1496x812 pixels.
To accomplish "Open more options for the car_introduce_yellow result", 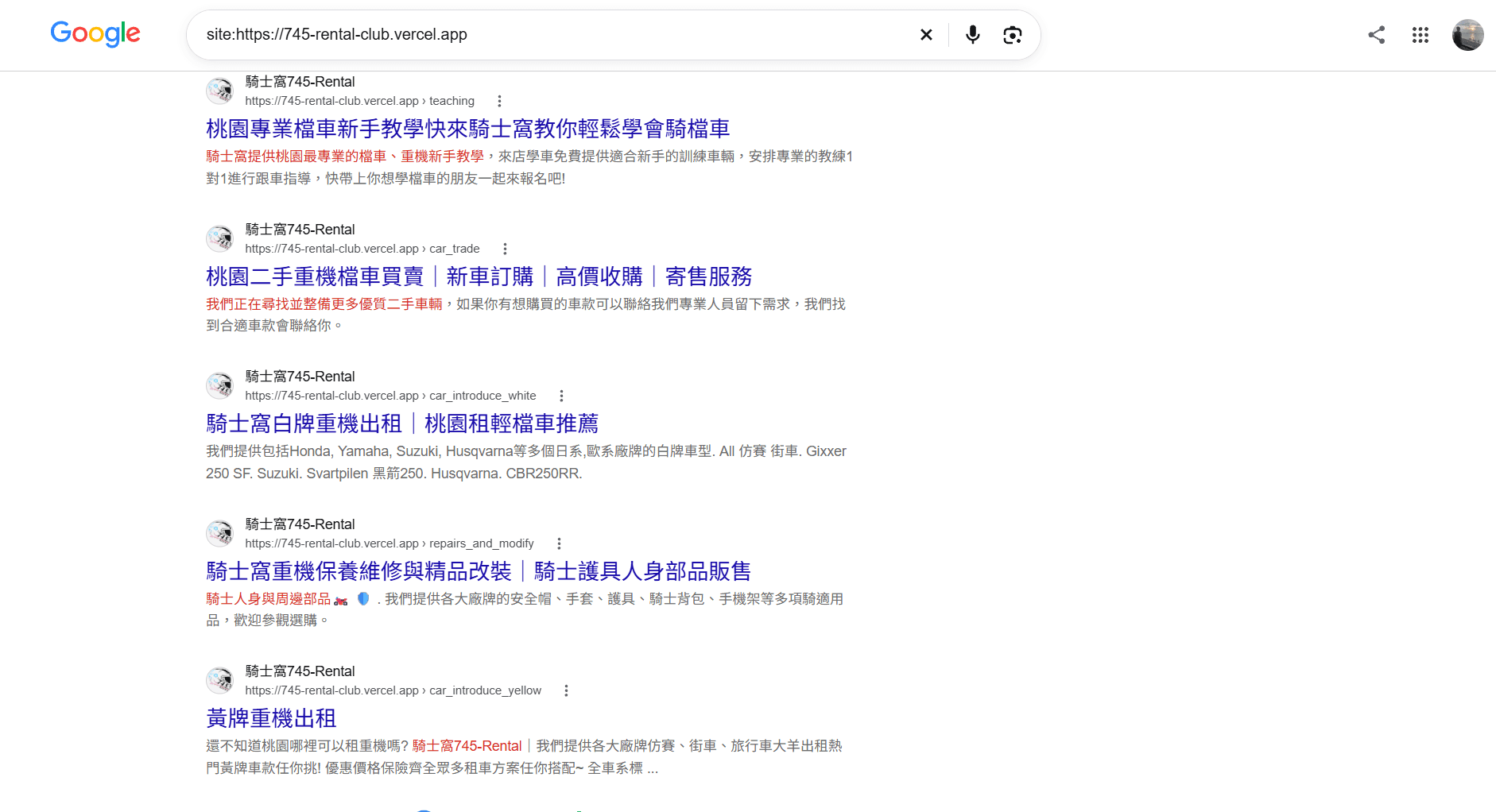I will [x=566, y=690].
